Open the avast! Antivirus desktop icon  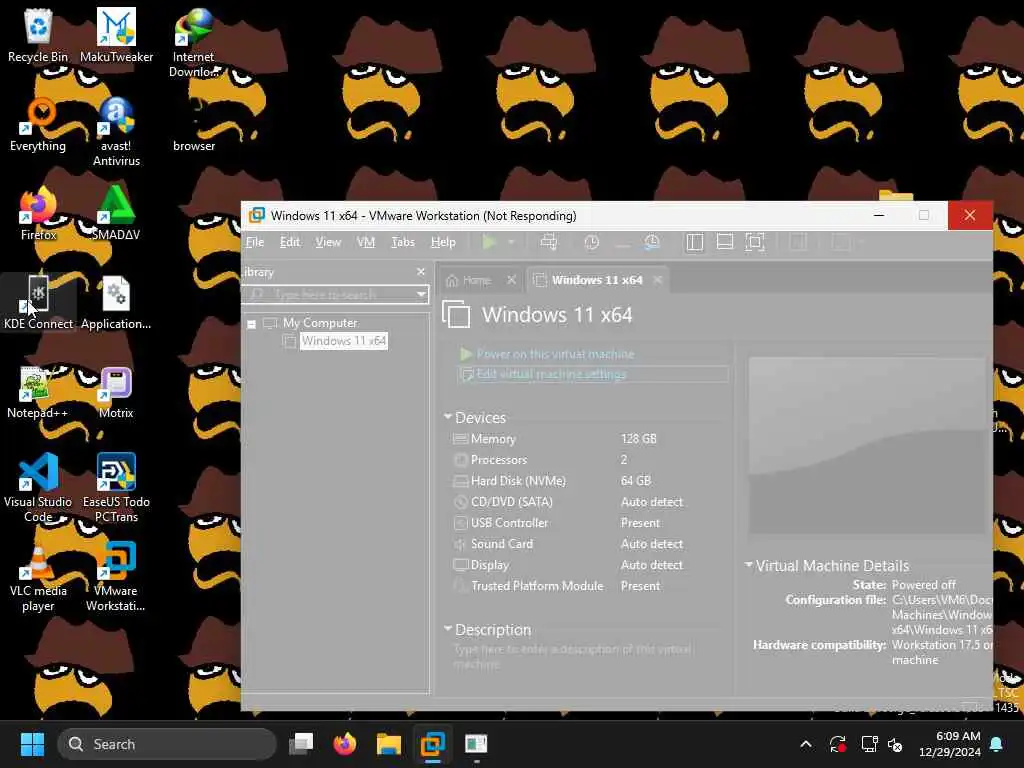pos(116,132)
